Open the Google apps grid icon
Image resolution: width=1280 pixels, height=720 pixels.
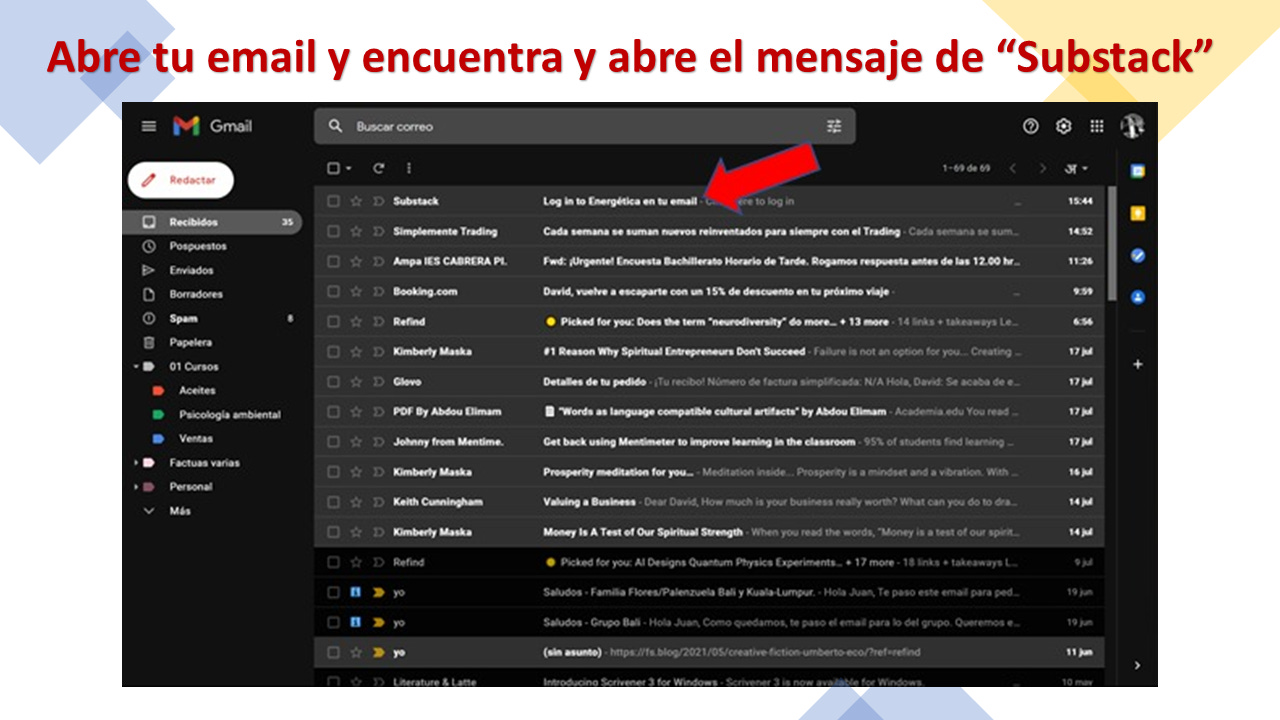(x=1097, y=126)
